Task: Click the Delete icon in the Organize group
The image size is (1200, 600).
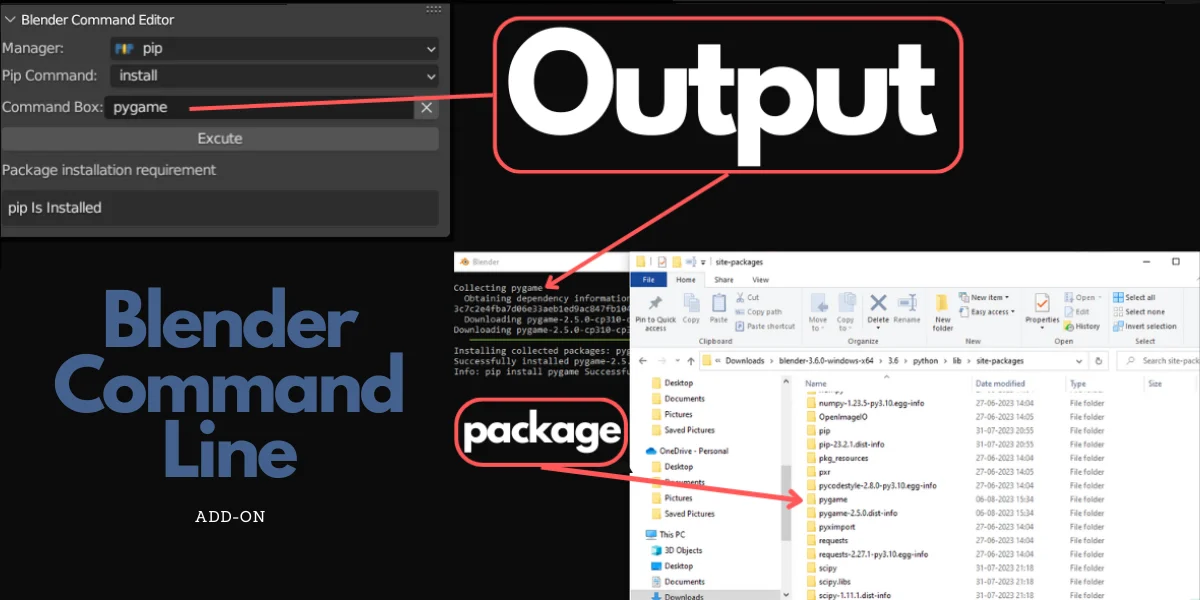Action: tap(877, 305)
